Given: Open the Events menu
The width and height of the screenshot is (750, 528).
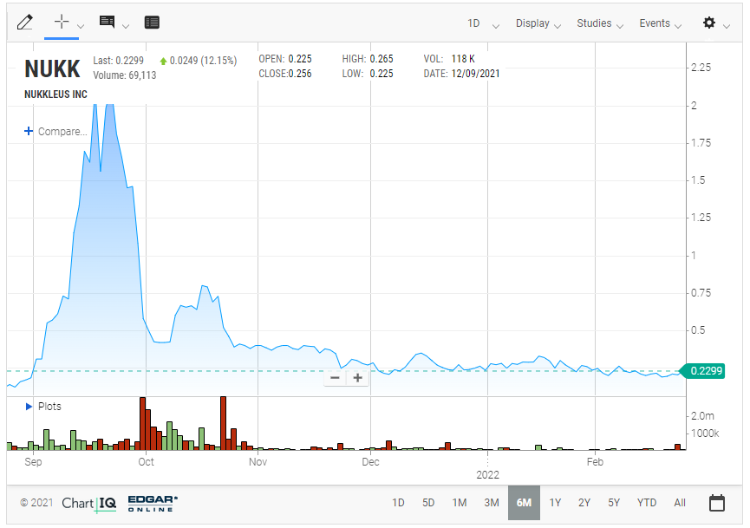Looking at the screenshot, I should (660, 23).
